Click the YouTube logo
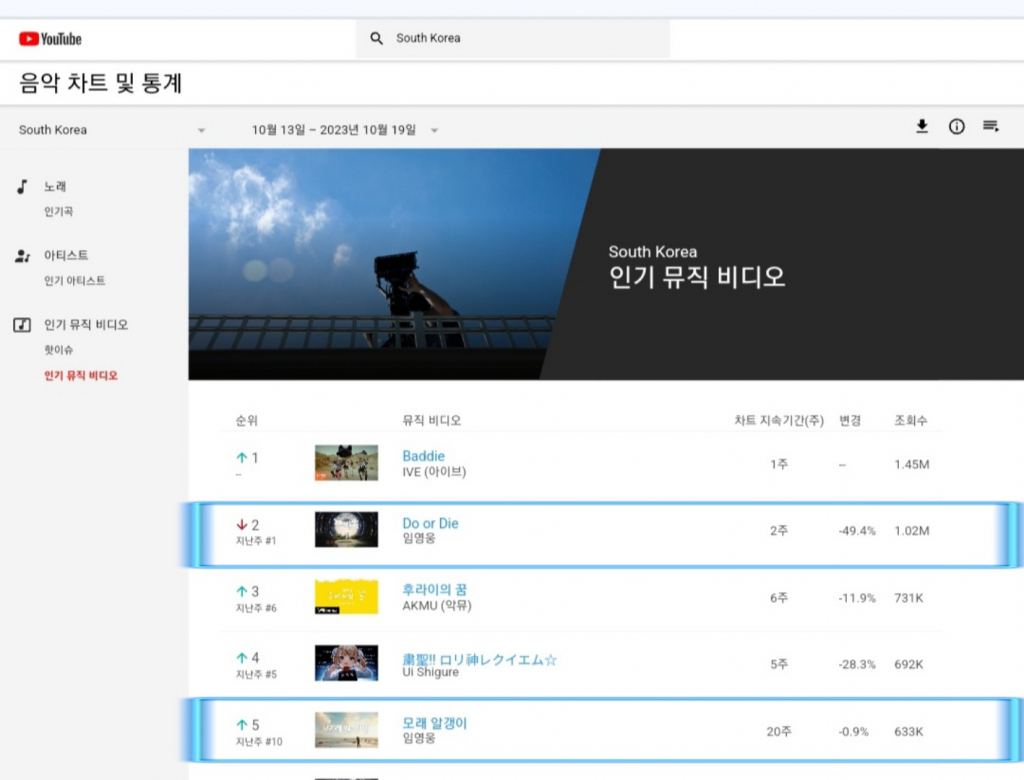 point(50,39)
